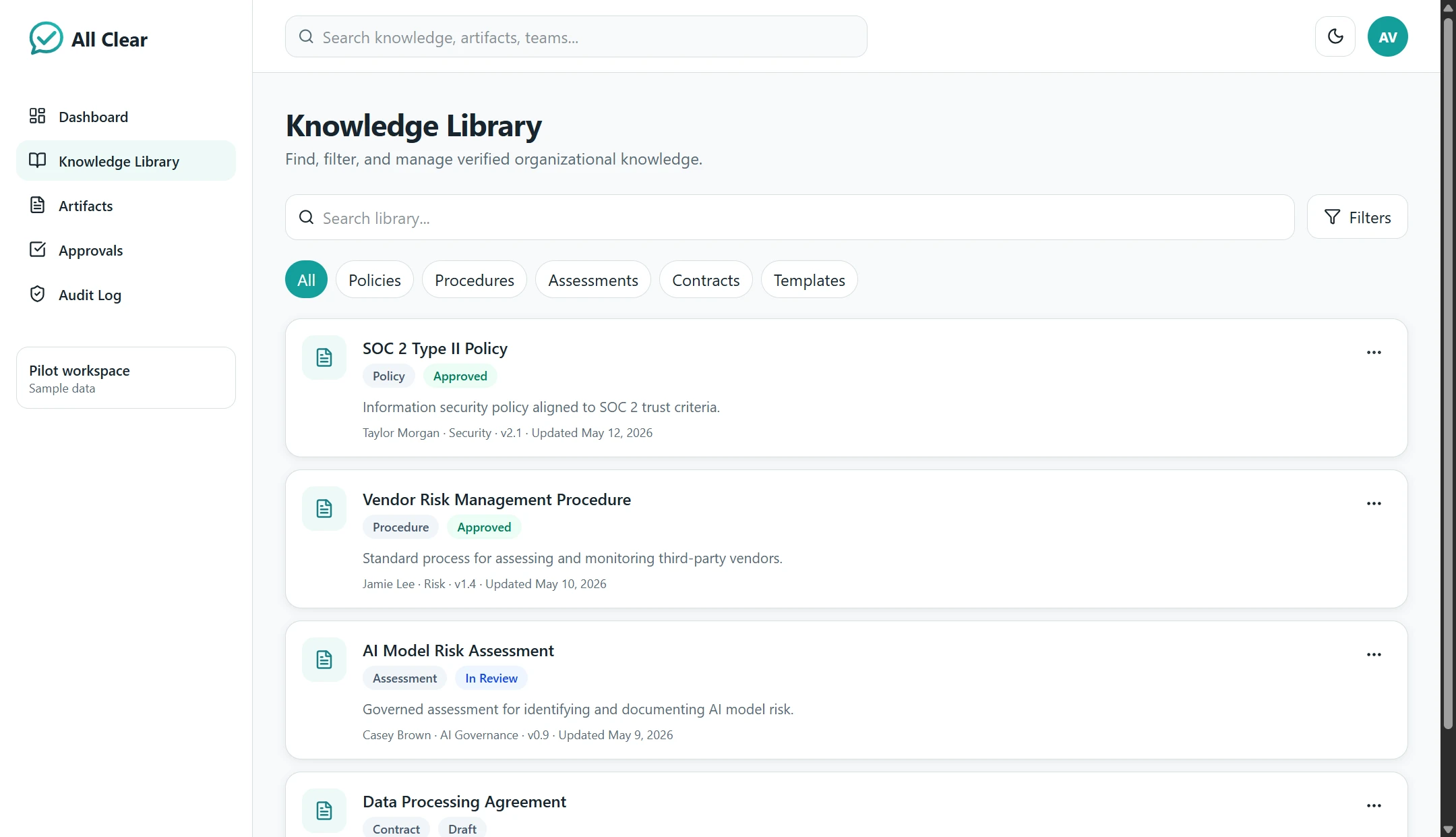Click the Assessment tag badge
The image size is (1456, 837).
[404, 679]
